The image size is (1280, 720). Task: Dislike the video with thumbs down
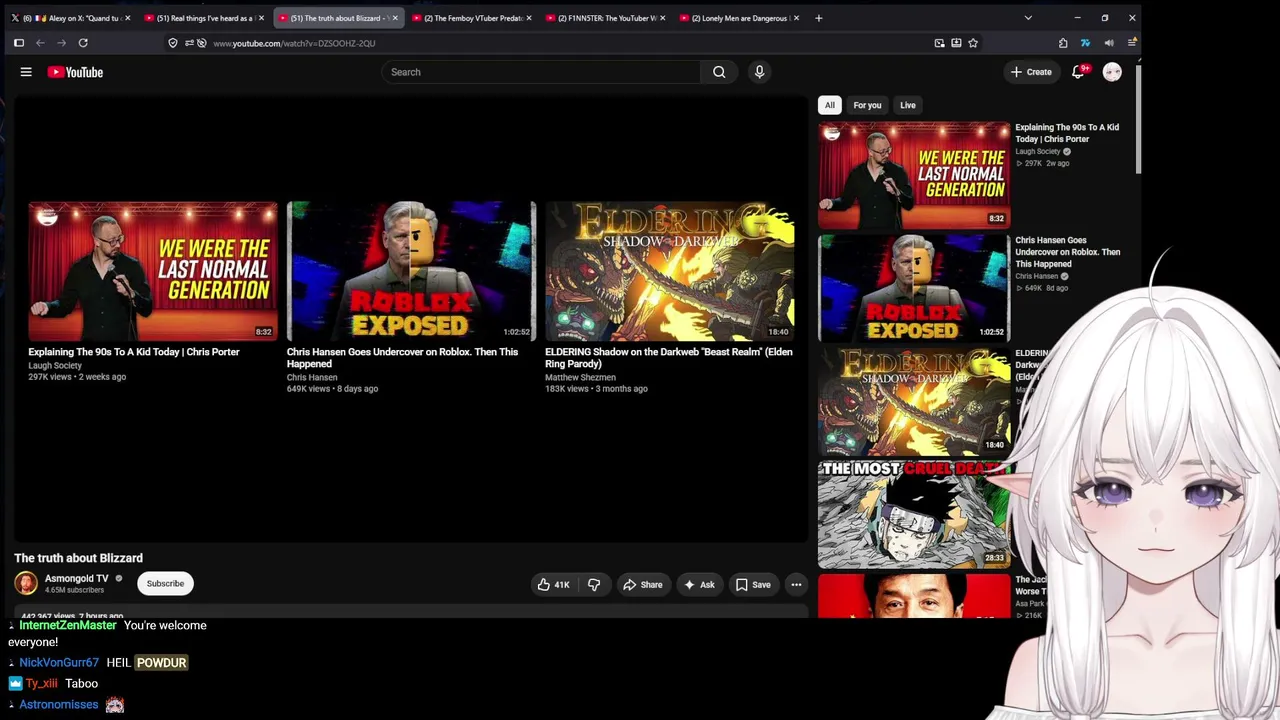coord(594,585)
